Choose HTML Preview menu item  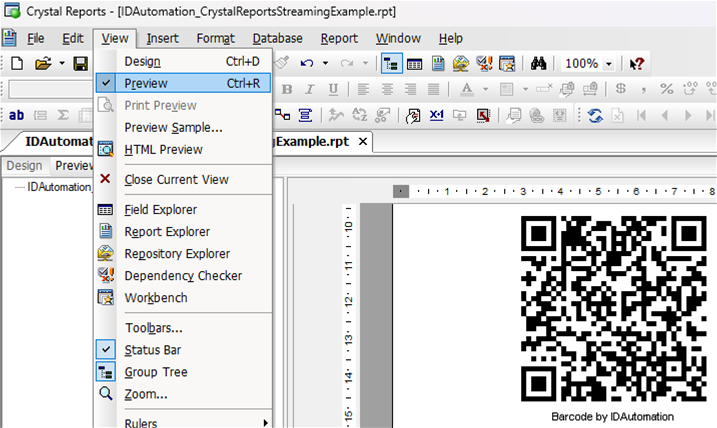[183, 150]
